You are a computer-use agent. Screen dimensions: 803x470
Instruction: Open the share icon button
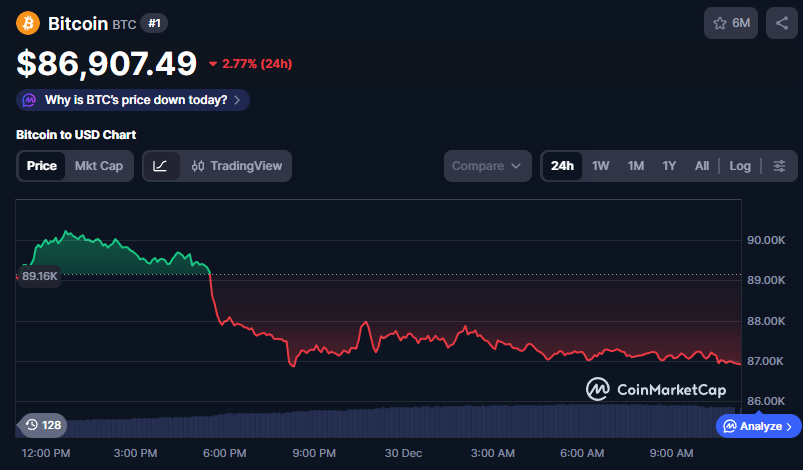point(781,23)
